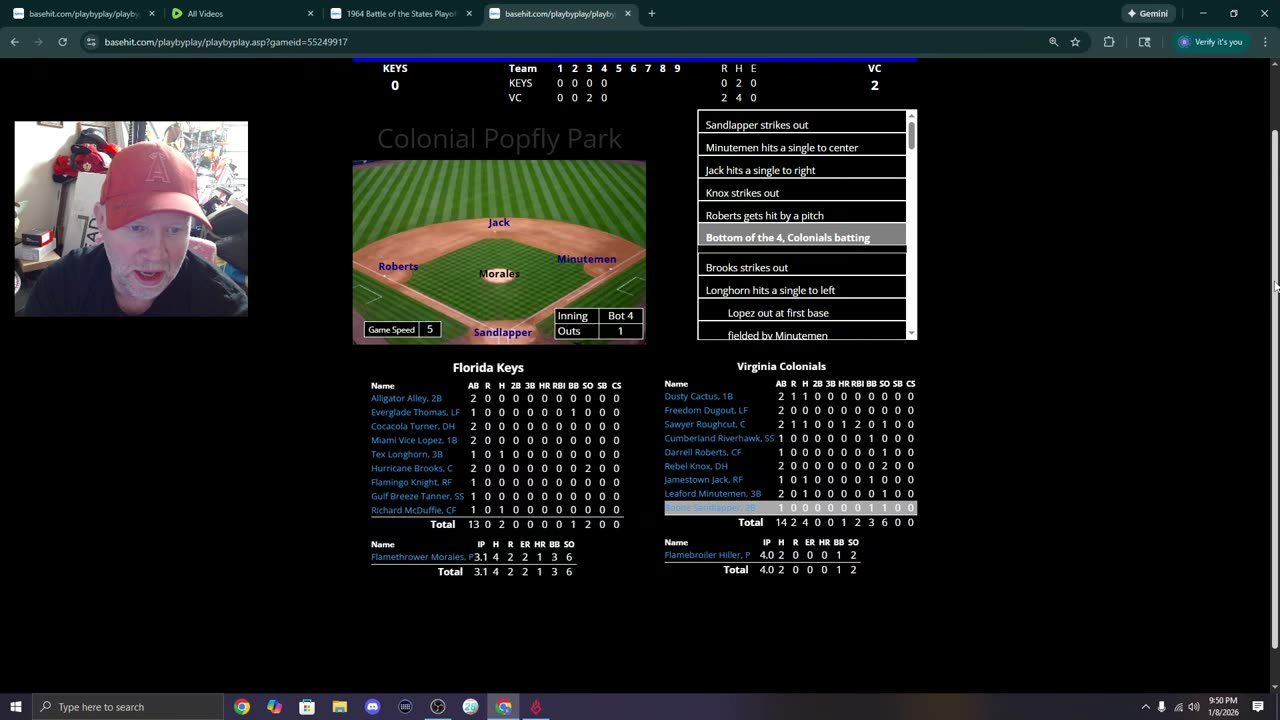Open Flamethrower Morales pitcher link
Image resolution: width=1280 pixels, height=720 pixels.
coord(421,557)
